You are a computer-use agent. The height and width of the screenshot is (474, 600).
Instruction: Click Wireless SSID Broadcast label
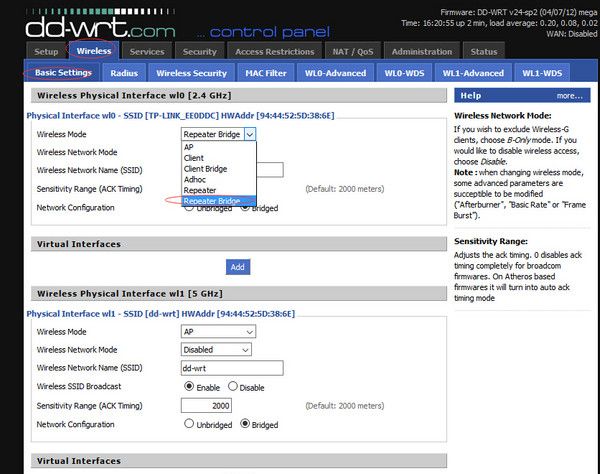click(79, 386)
